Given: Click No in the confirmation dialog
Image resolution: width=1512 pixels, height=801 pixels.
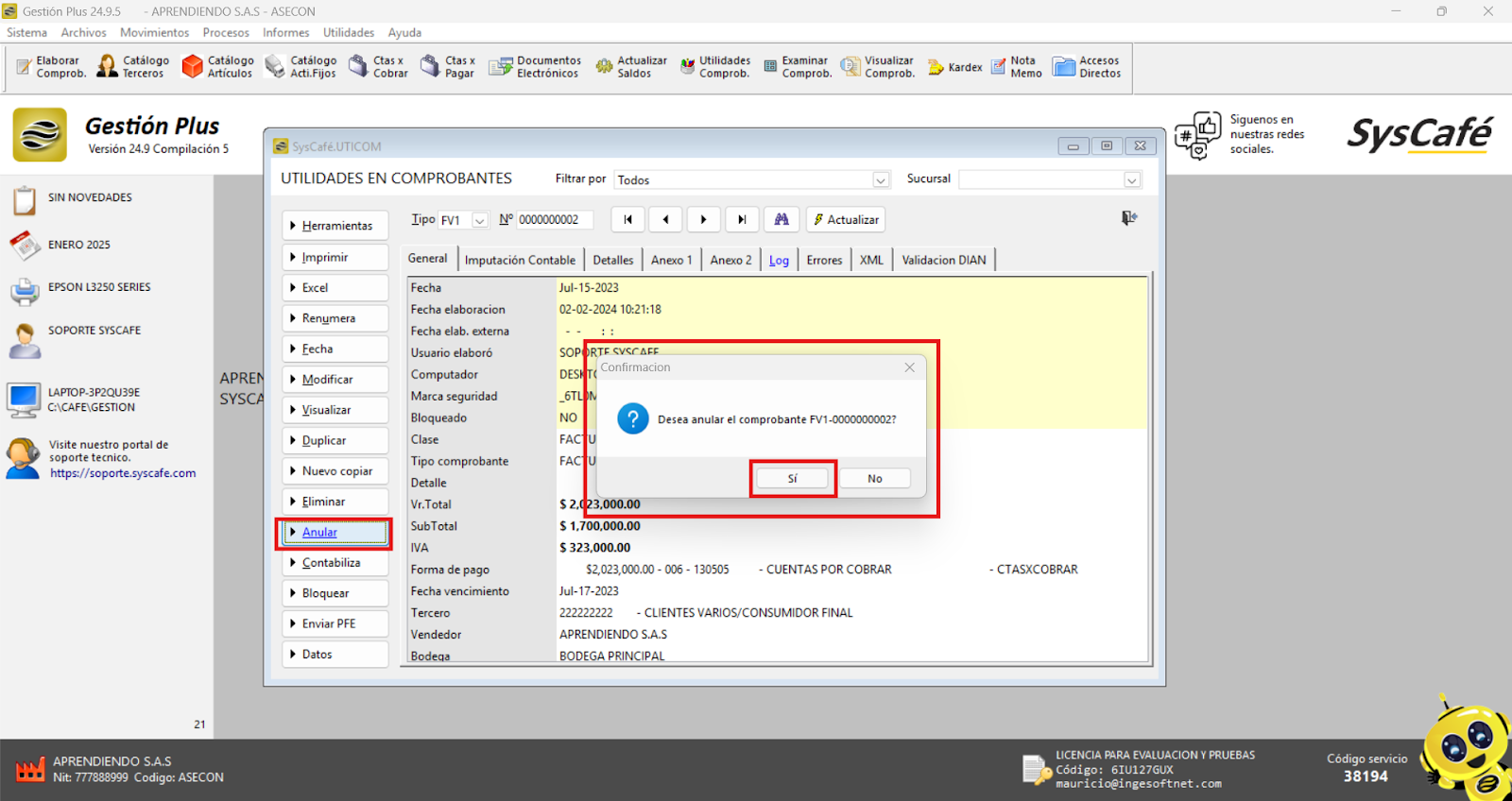Looking at the screenshot, I should [x=875, y=479].
